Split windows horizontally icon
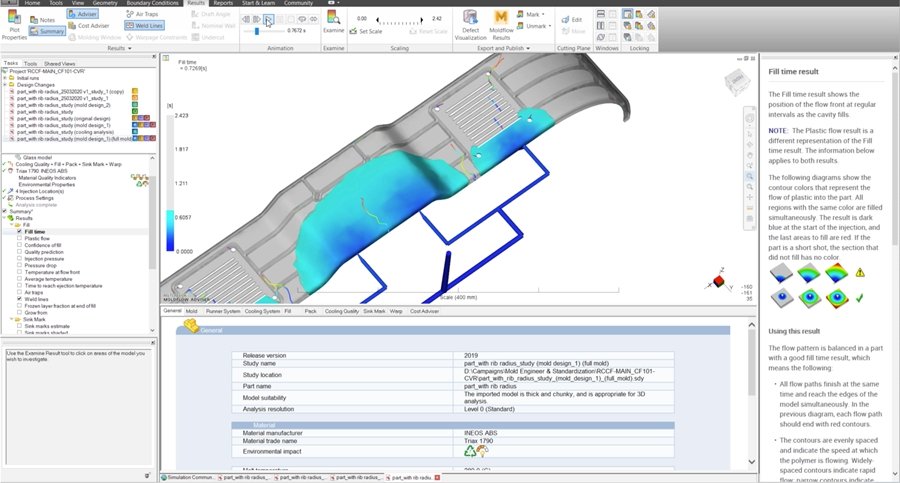 pyautogui.click(x=600, y=14)
